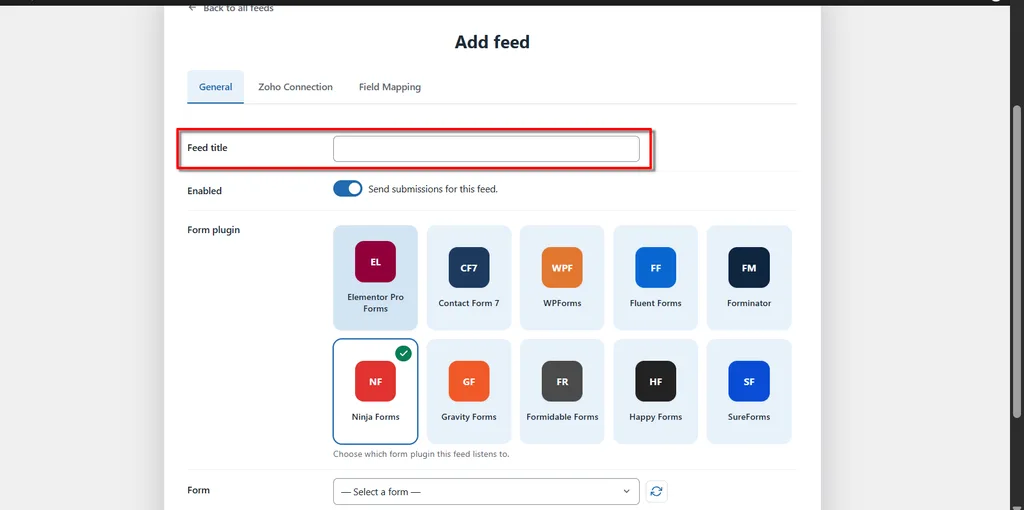Click the green checkmark on Ninja Forms
1024x510 pixels.
404,353
